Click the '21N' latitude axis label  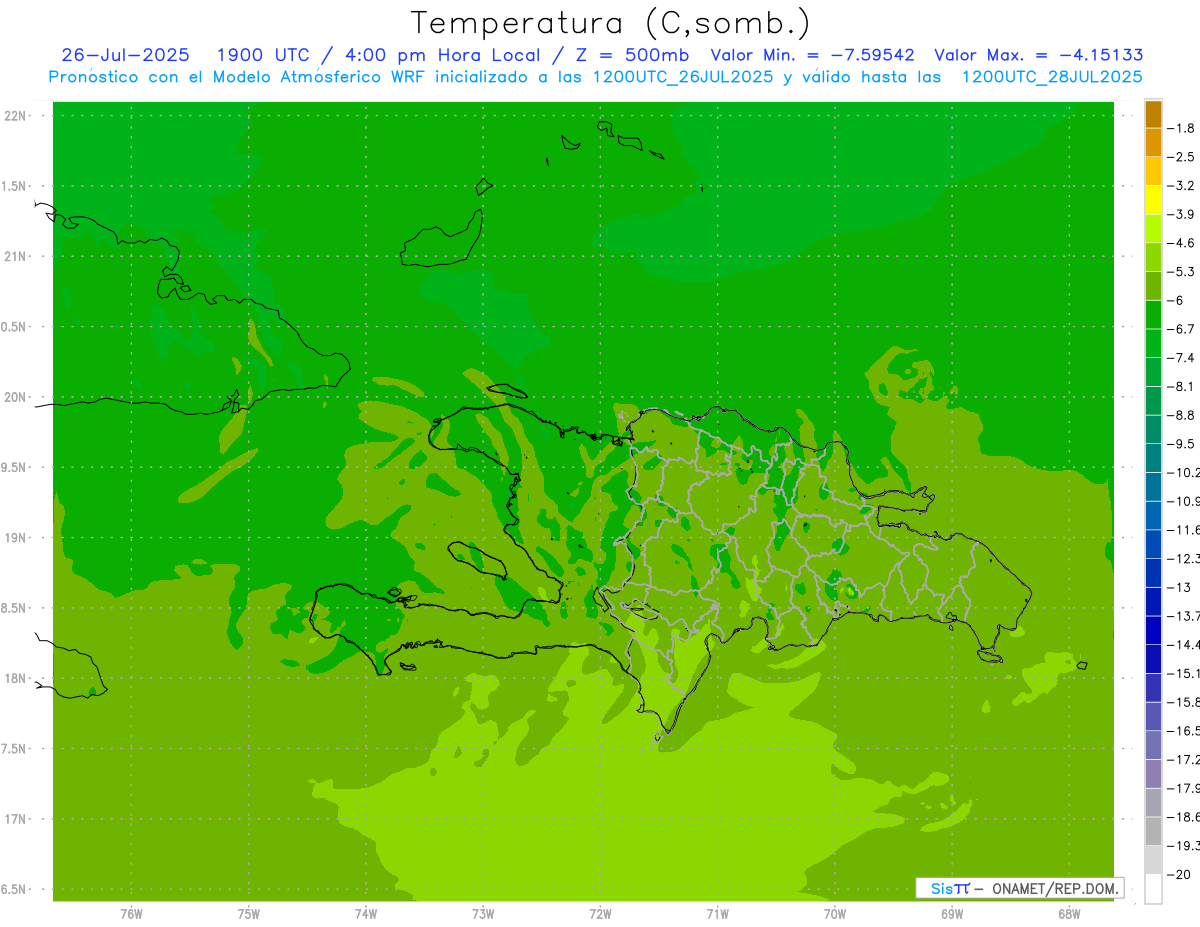tap(16, 256)
